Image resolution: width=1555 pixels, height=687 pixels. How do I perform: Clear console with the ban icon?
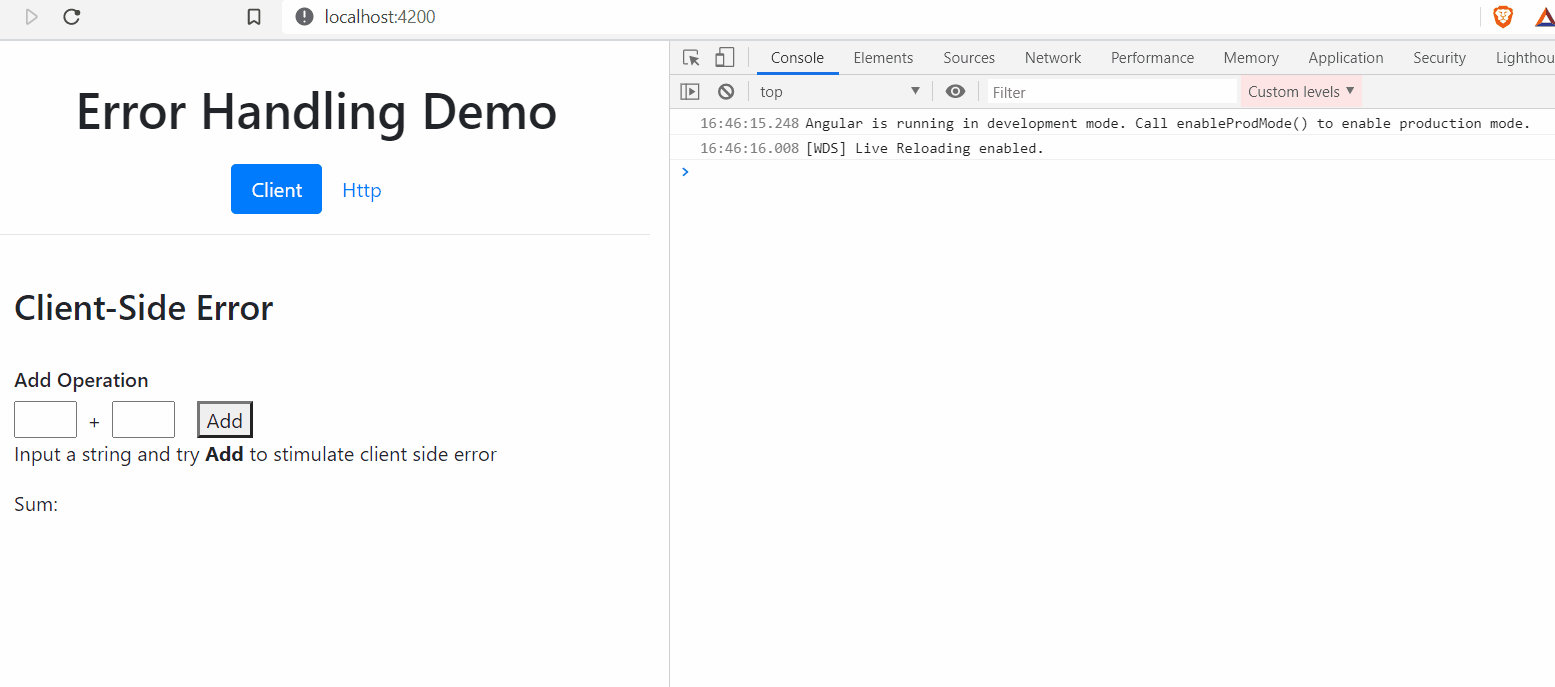726,92
